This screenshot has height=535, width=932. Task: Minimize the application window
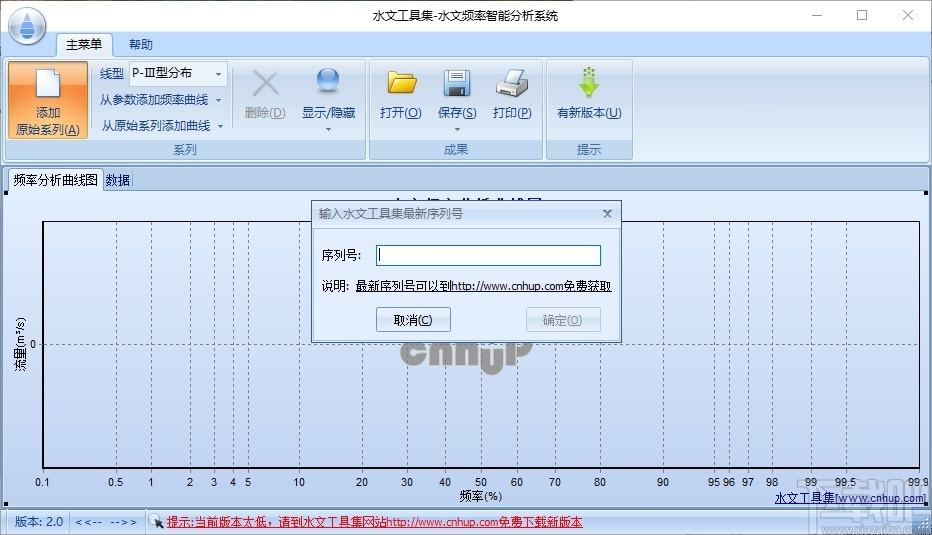pyautogui.click(x=817, y=15)
